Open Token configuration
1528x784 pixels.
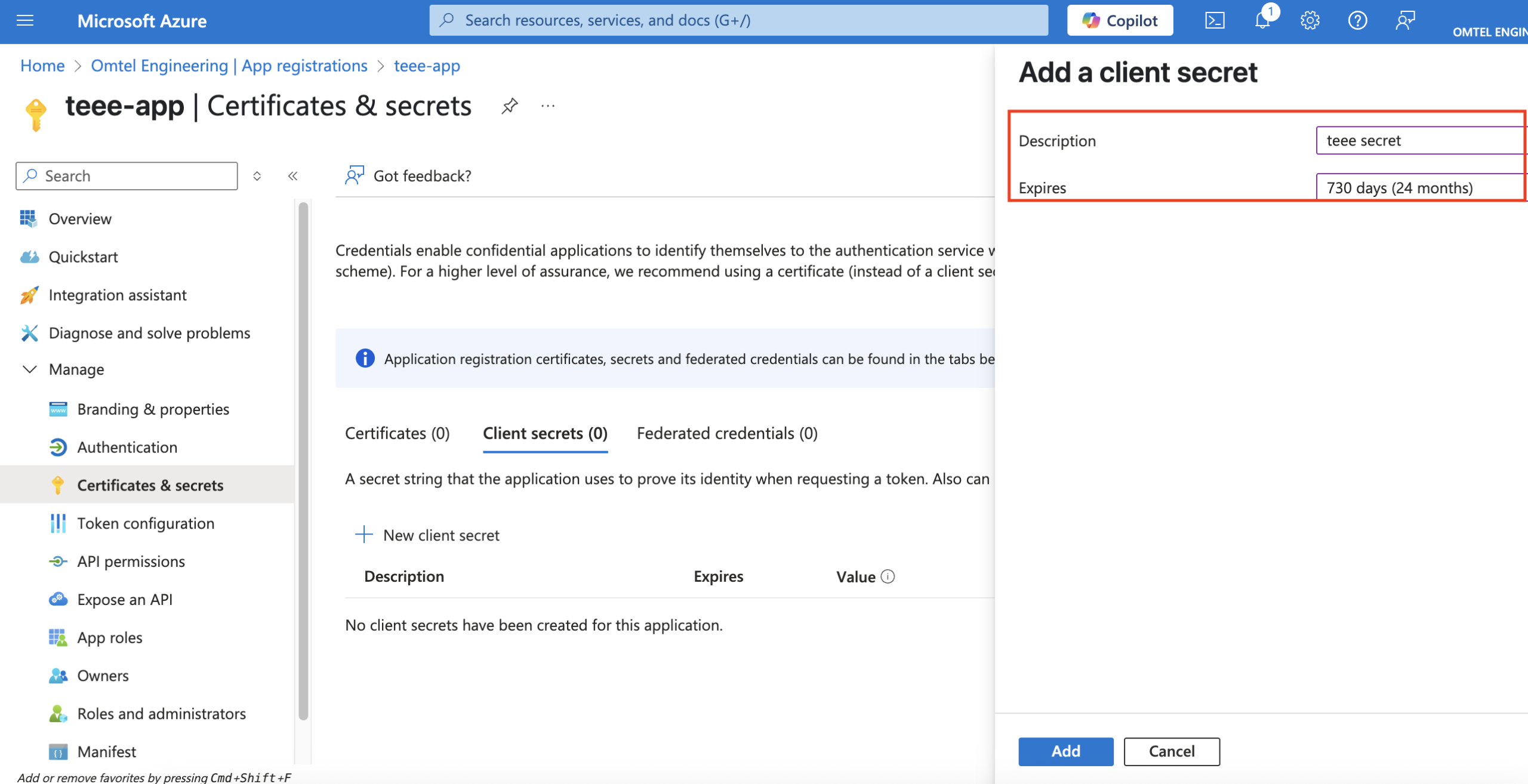[146, 523]
